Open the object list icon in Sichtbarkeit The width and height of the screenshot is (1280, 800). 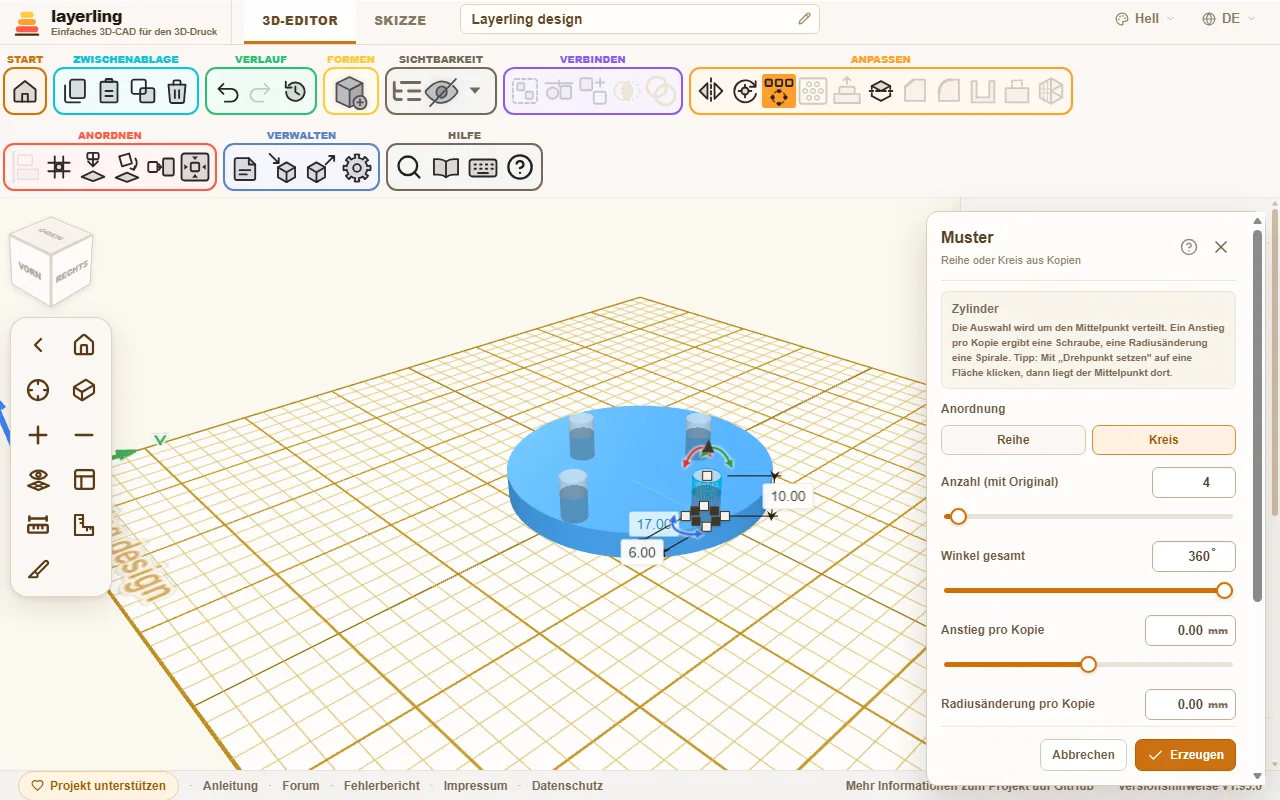point(407,92)
